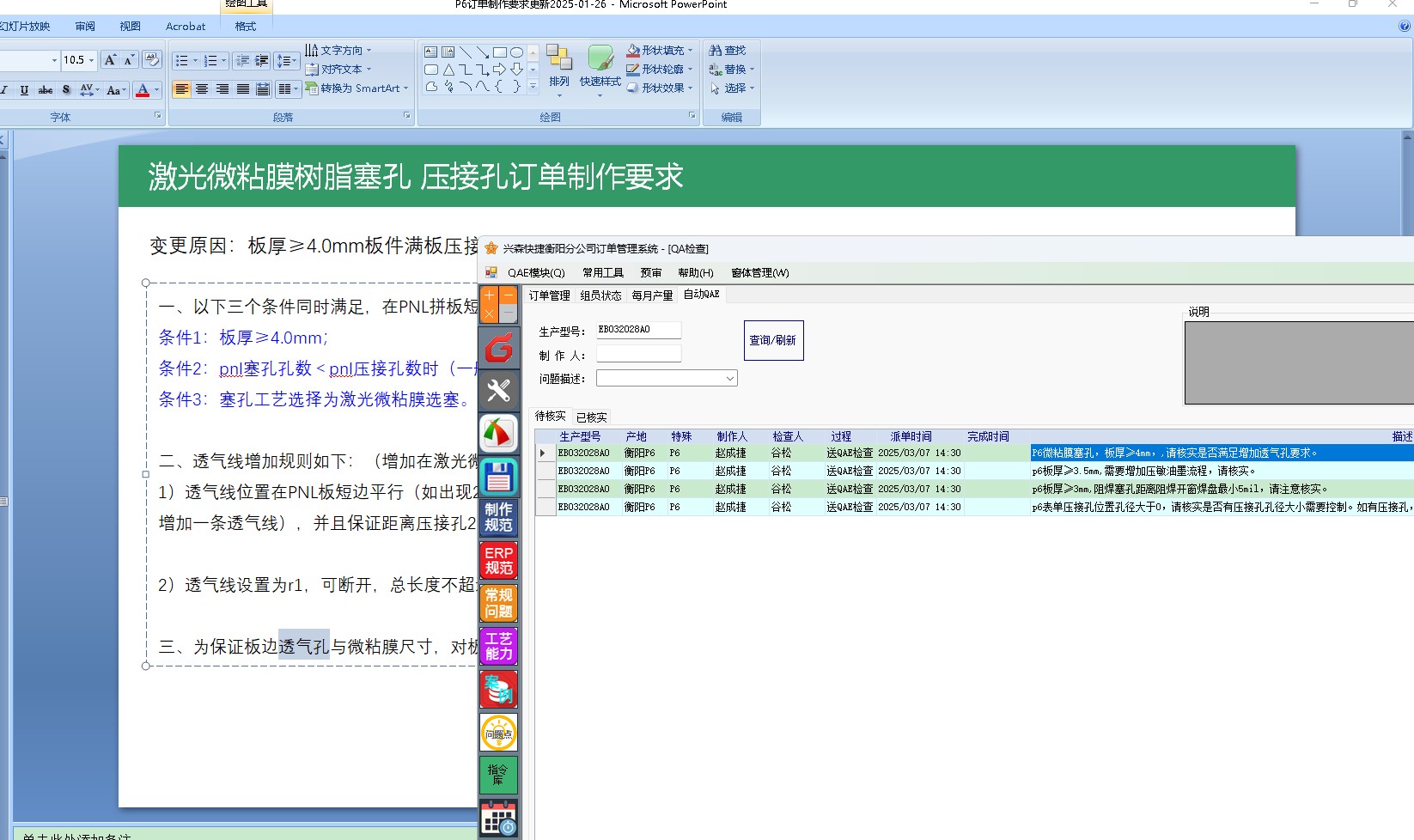Viewport: 1414px width, 840px height.
Task: Click the 制作人 input field
Action: [638, 354]
